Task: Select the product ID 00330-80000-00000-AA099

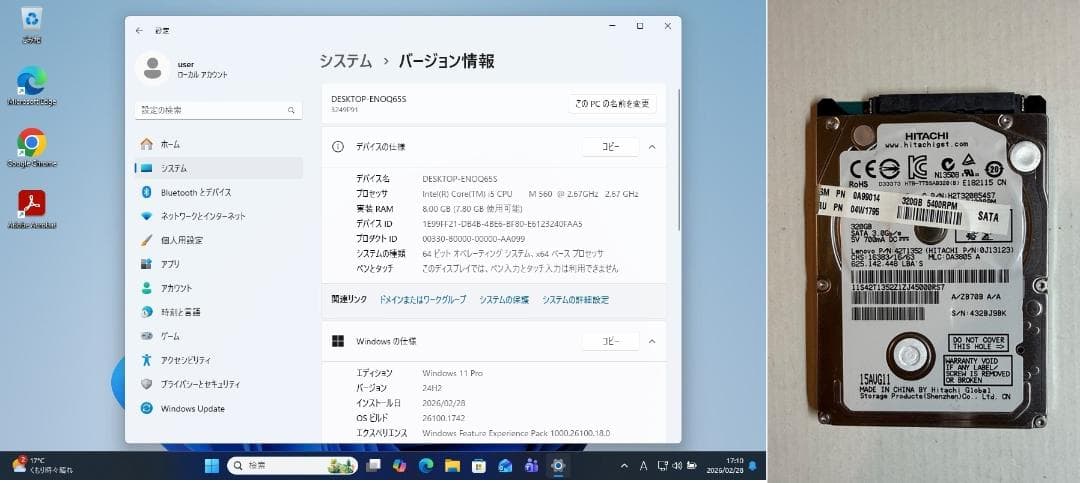Action: 473,238
